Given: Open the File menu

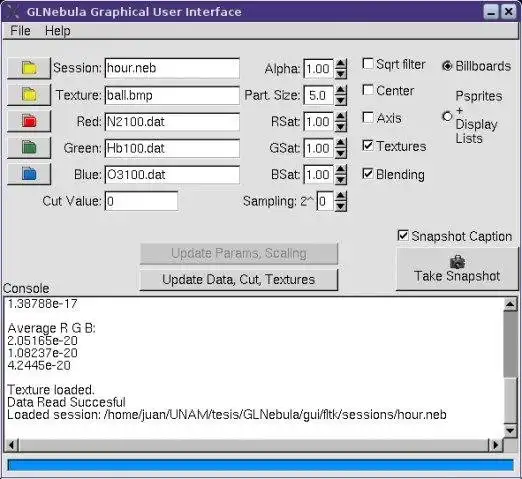Looking at the screenshot, I should tap(20, 31).
